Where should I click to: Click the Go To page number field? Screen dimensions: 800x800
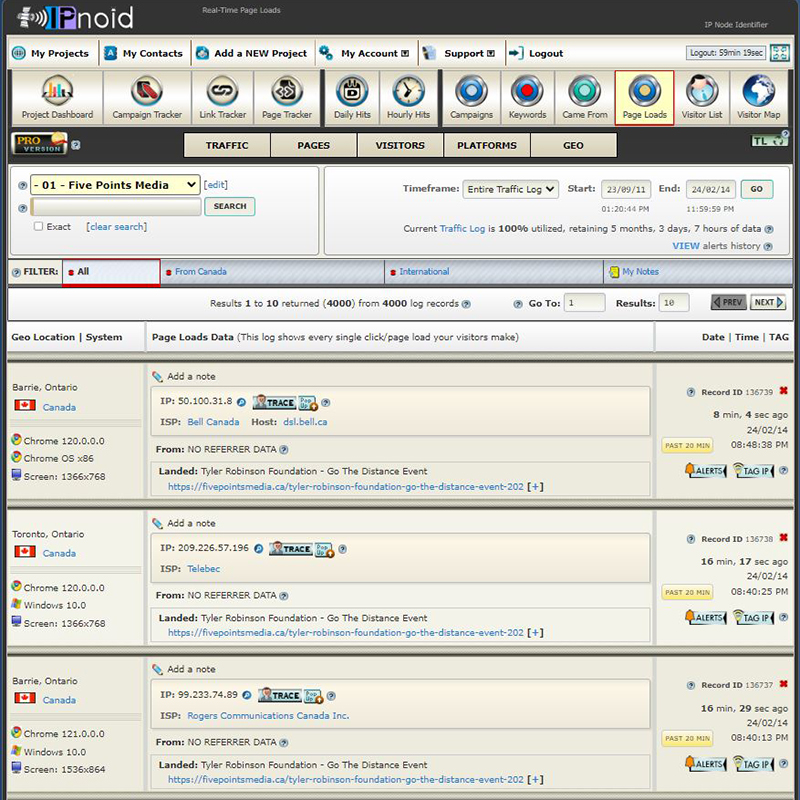coord(585,303)
